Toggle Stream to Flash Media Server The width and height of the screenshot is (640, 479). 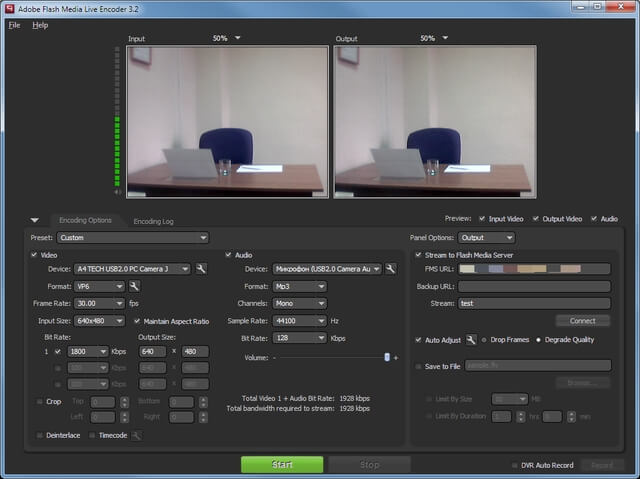tap(418, 255)
